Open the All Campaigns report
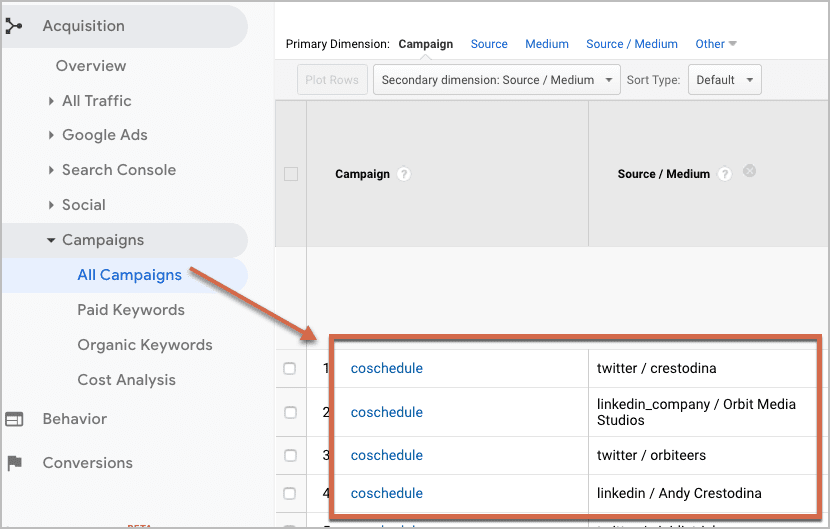The image size is (830, 529). [x=129, y=275]
